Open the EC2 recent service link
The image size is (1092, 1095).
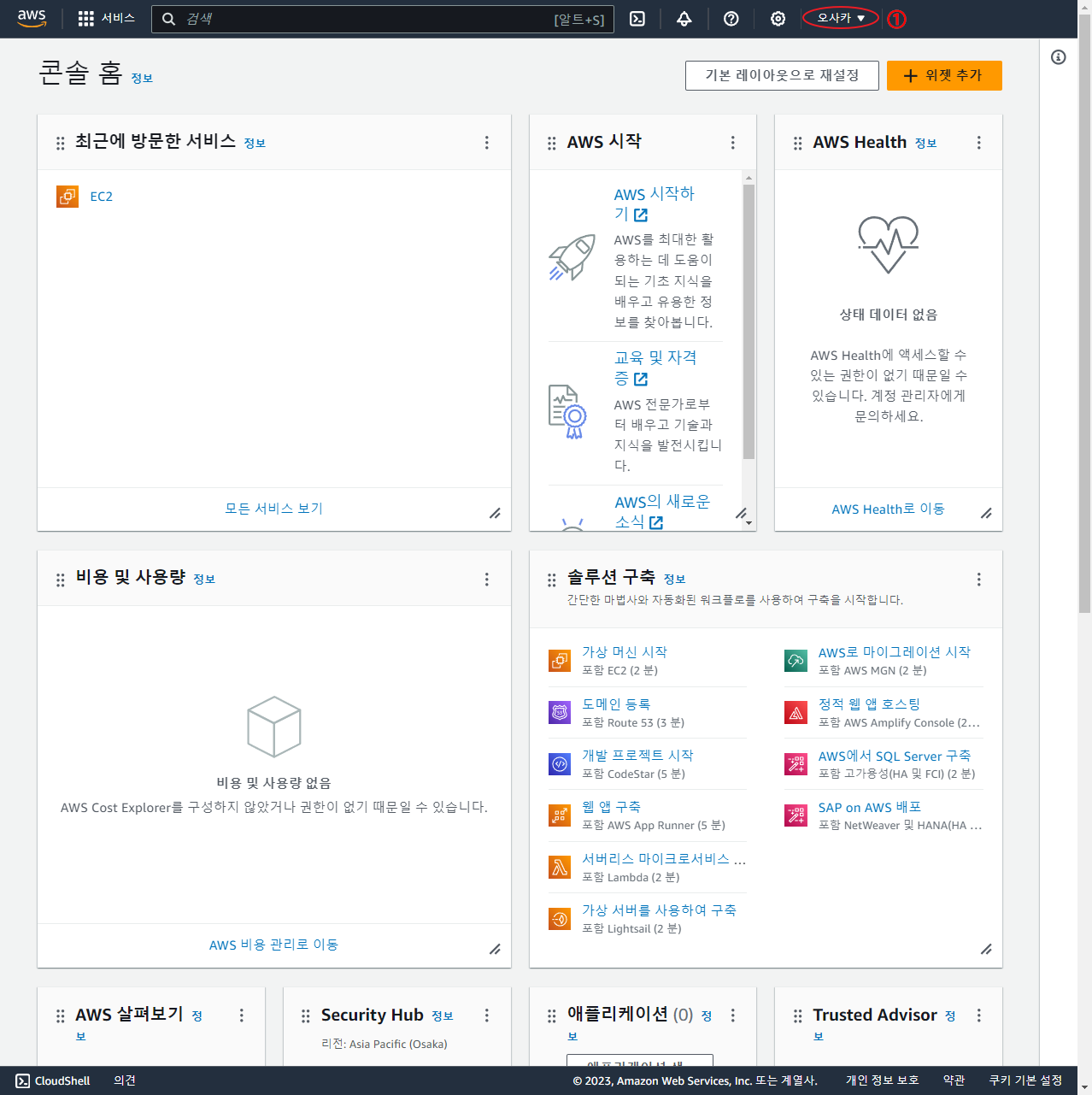point(101,197)
